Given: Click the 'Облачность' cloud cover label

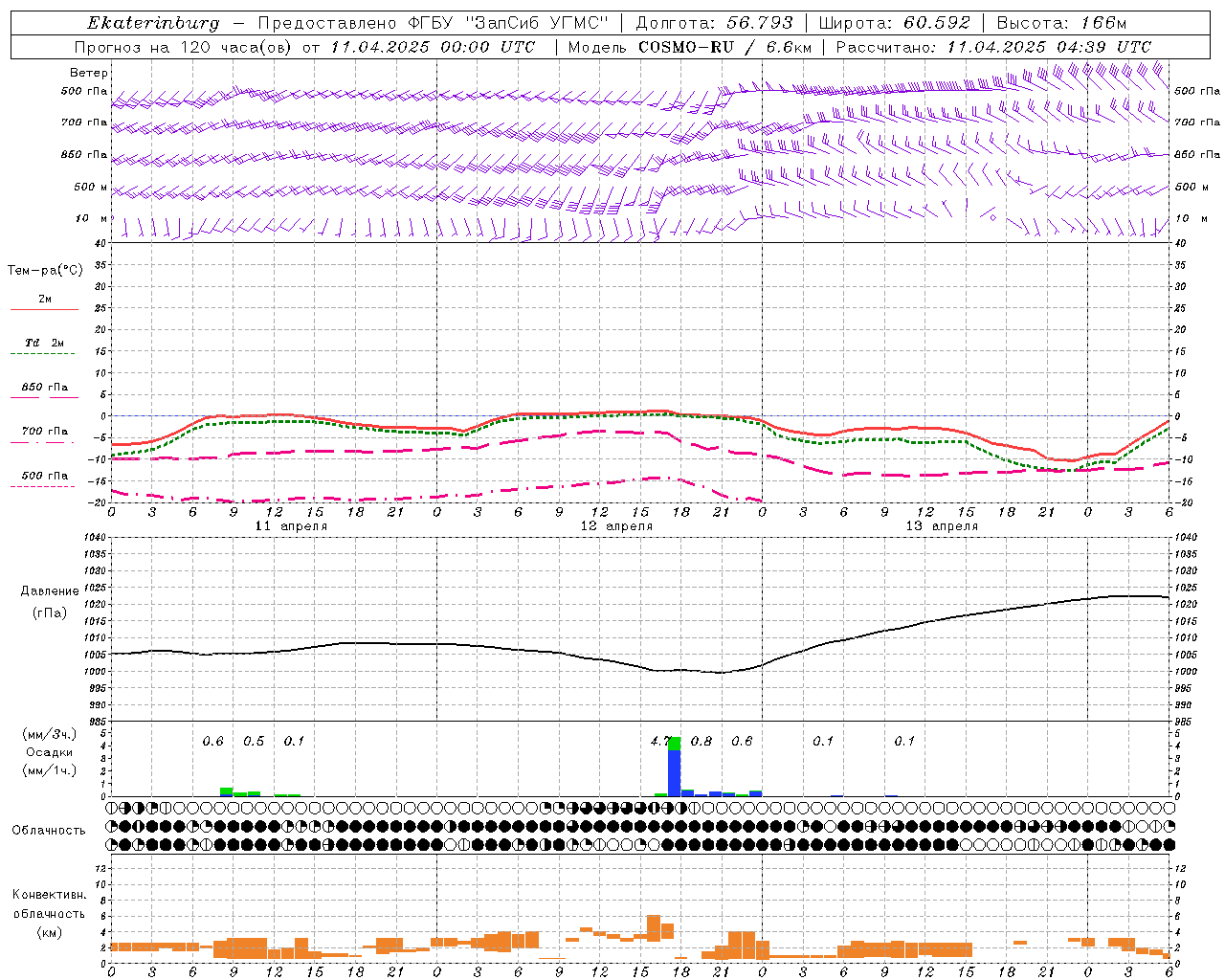Looking at the screenshot, I should pos(49,831).
